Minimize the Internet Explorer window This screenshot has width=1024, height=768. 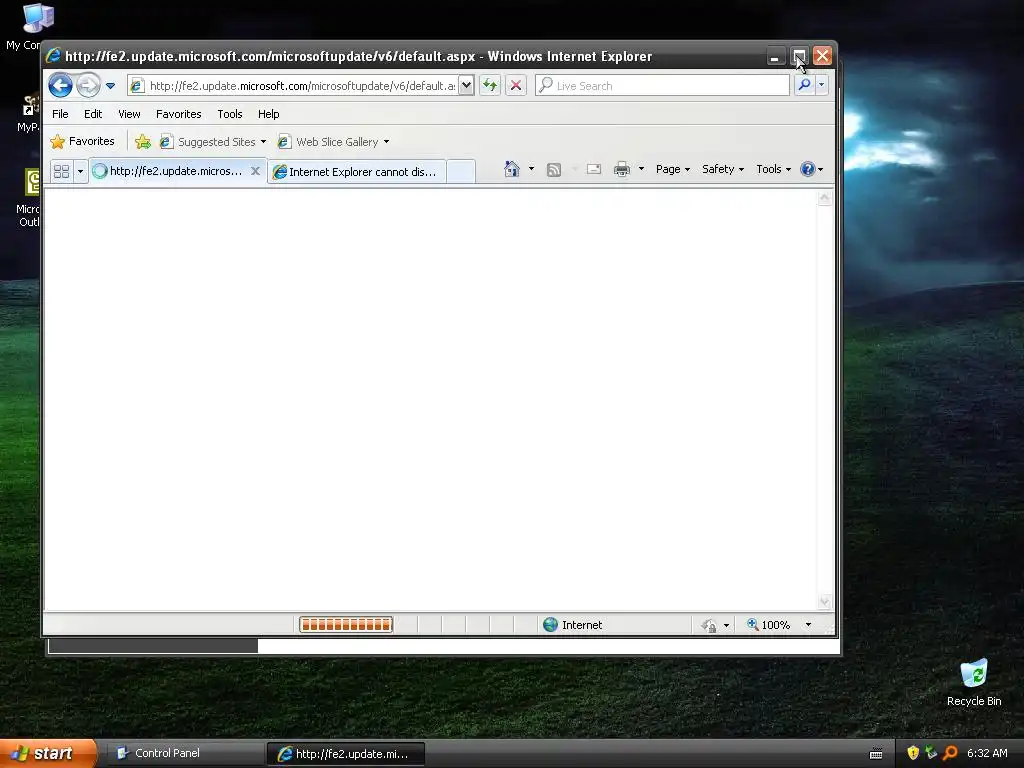pyautogui.click(x=775, y=57)
